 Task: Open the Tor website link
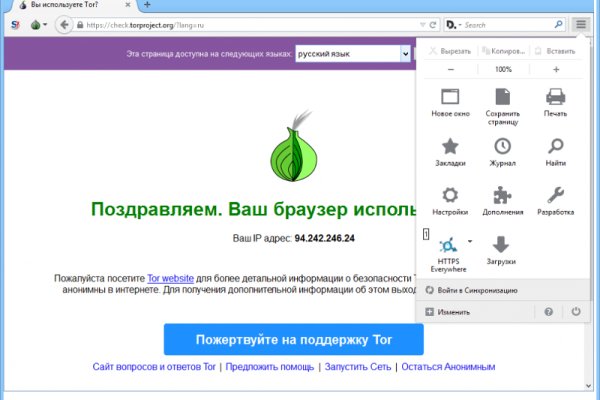168,276
